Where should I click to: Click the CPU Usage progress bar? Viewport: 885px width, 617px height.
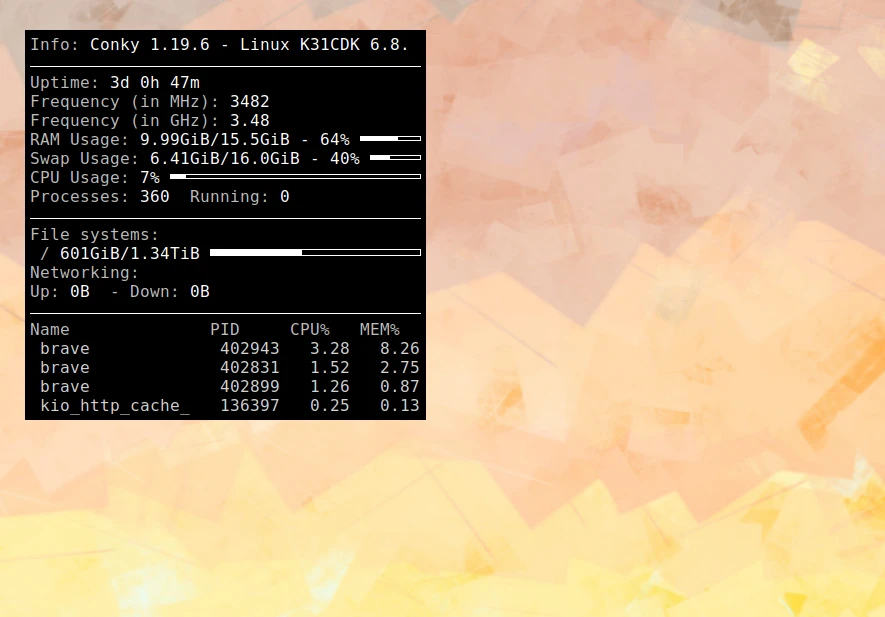295,177
